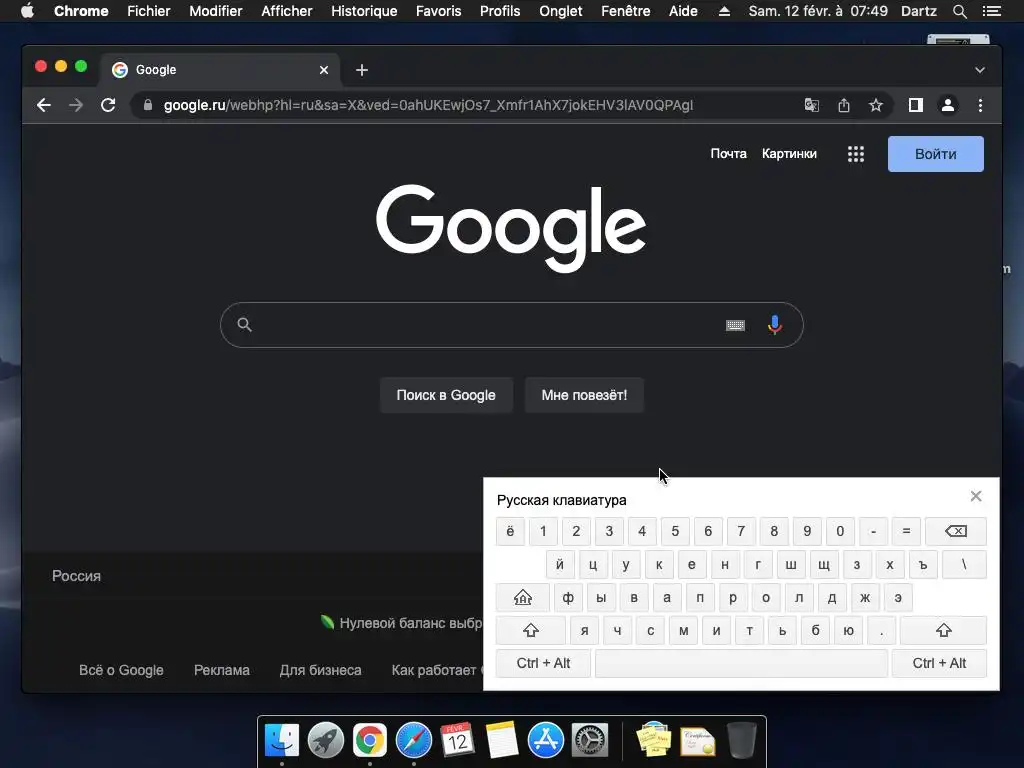Open the Google apps grid
This screenshot has width=1024, height=768.
(856, 154)
